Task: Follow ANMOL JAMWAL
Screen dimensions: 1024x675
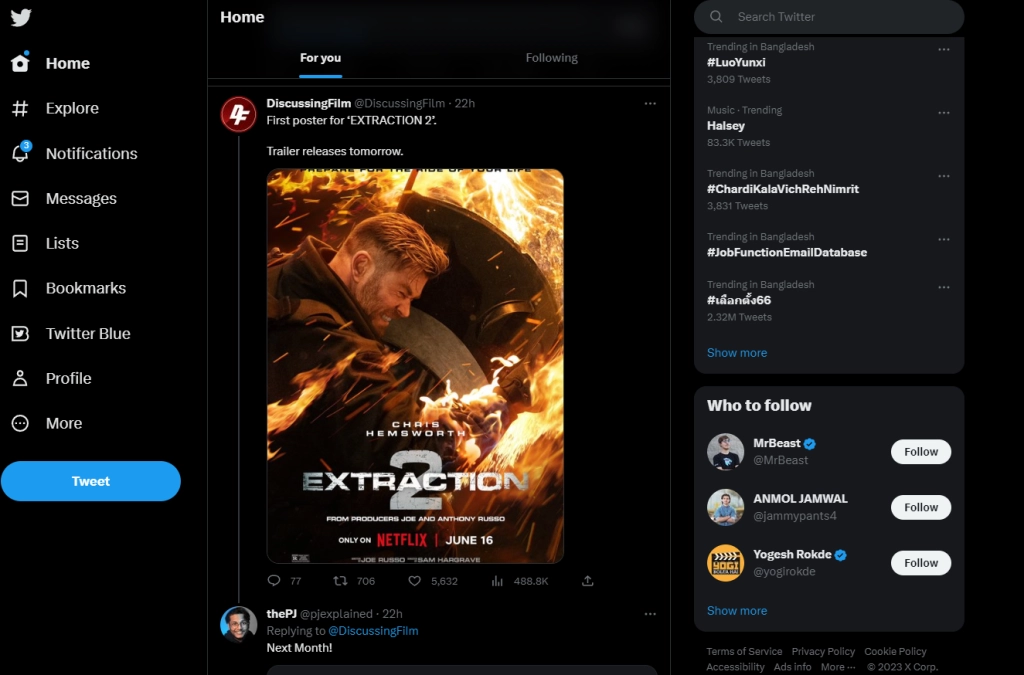Action: [921, 507]
